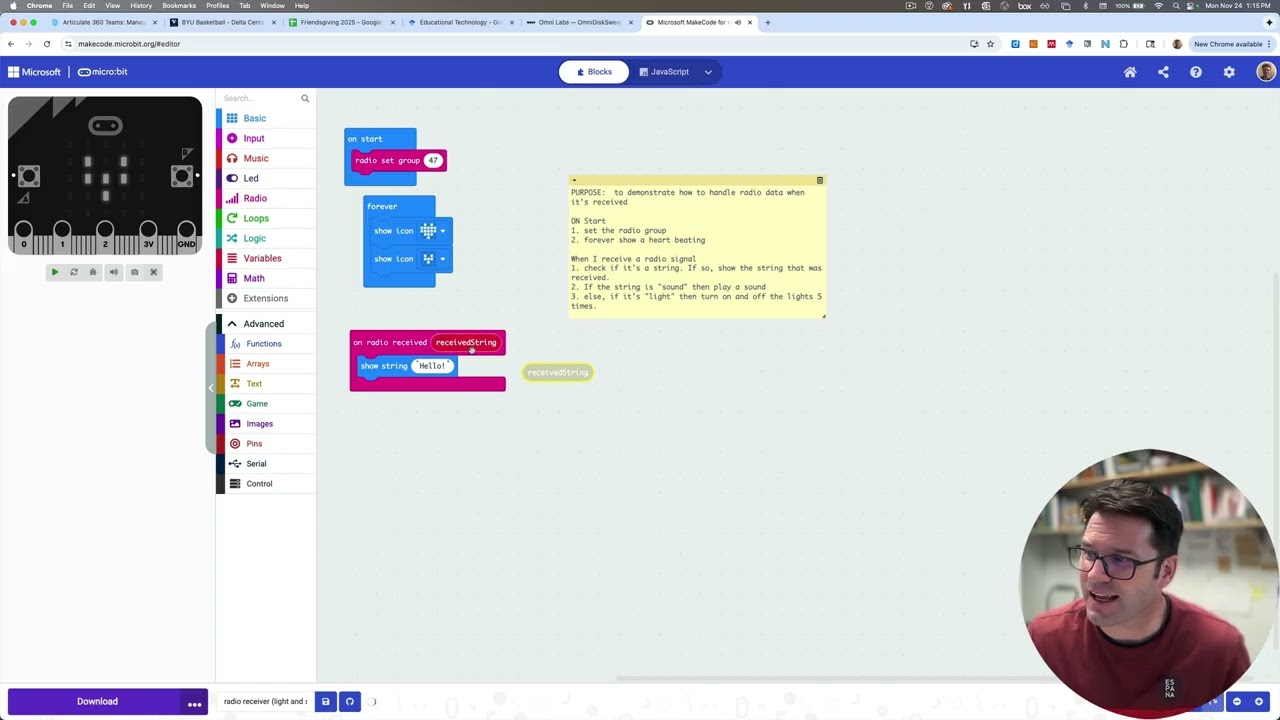
Task: Start the micro:bit simulator
Action: [55, 272]
